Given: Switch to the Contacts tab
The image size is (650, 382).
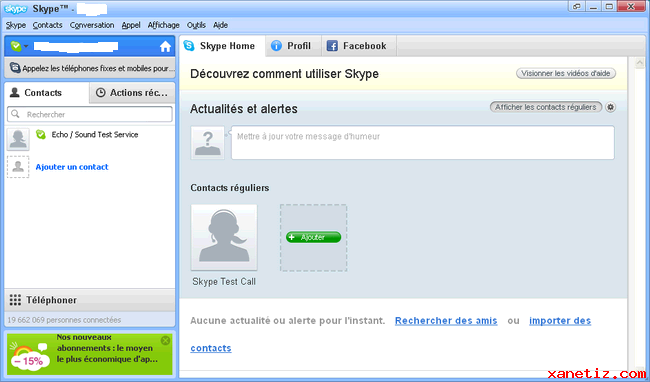Looking at the screenshot, I should coord(46,92).
